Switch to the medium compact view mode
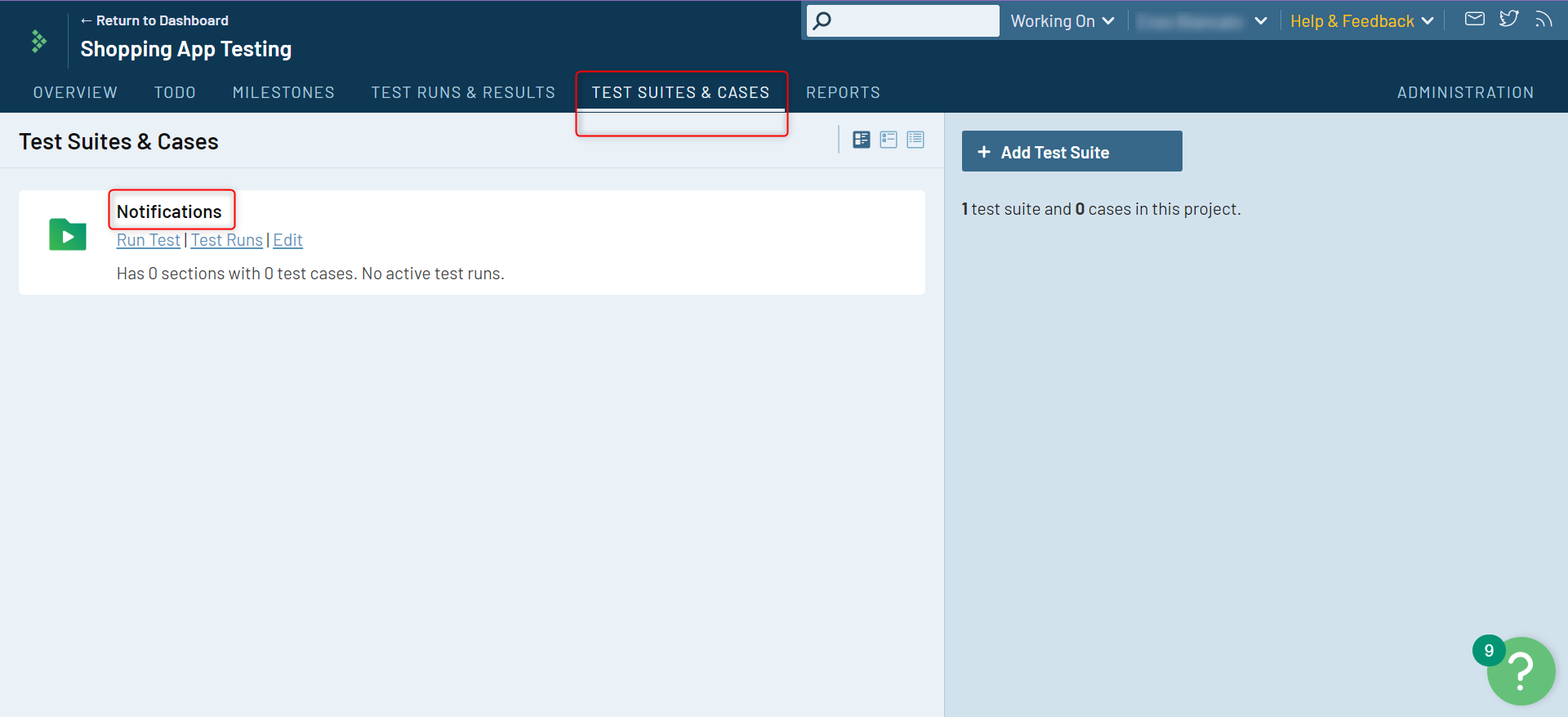Viewport: 1568px width, 717px height. [889, 140]
